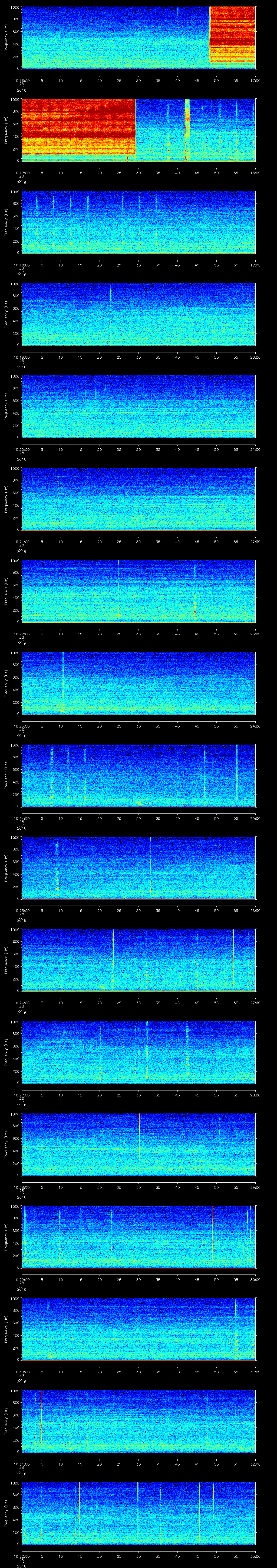The image size is (277, 1568).
Task: Click the "10:21:00" start time label
Action: pyautogui.click(x=21, y=542)
